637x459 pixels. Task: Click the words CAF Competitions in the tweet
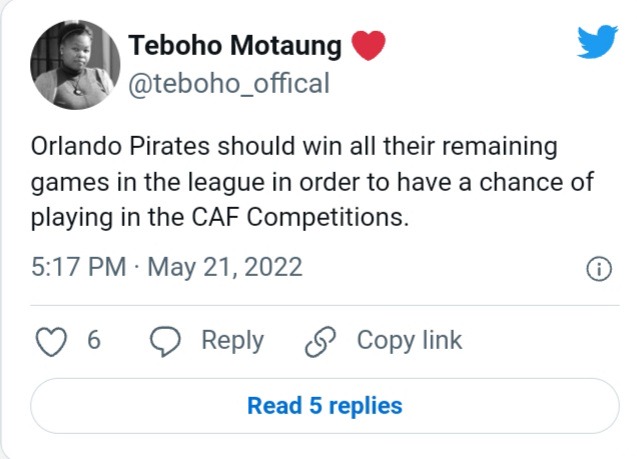coord(299,217)
